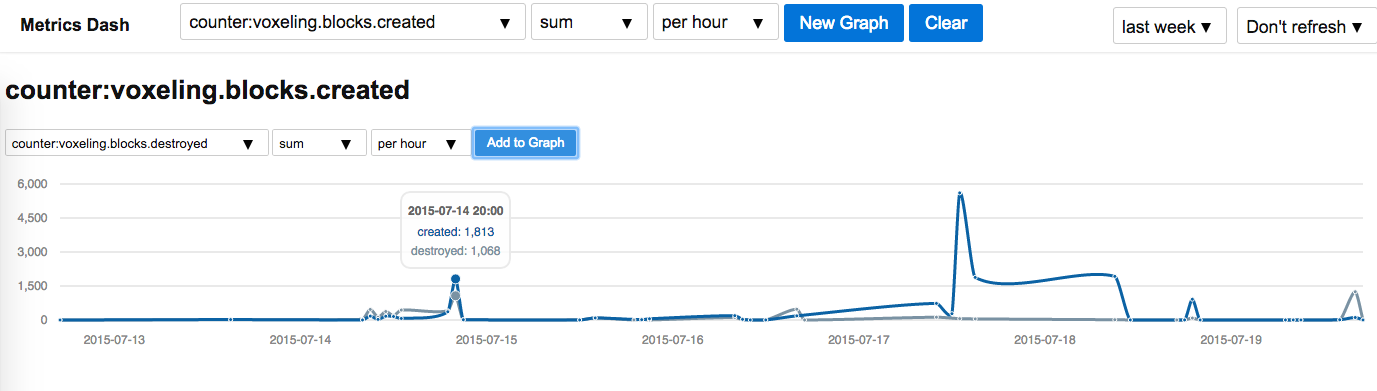Click the created data point at 2015-07-14 20:00
This screenshot has width=1377, height=391.
[x=455, y=279]
